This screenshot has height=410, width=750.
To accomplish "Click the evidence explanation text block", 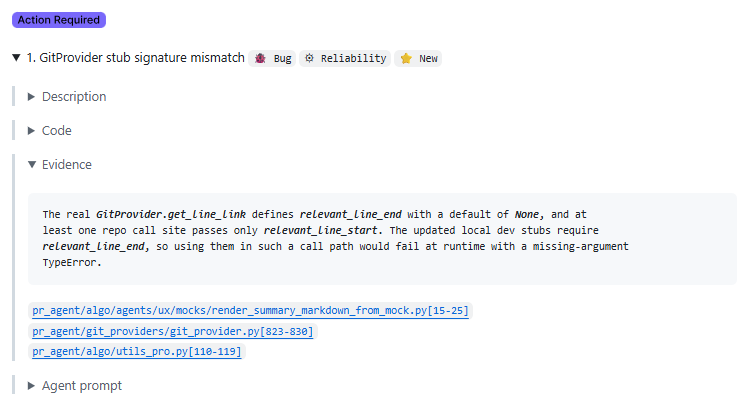I will point(340,238).
